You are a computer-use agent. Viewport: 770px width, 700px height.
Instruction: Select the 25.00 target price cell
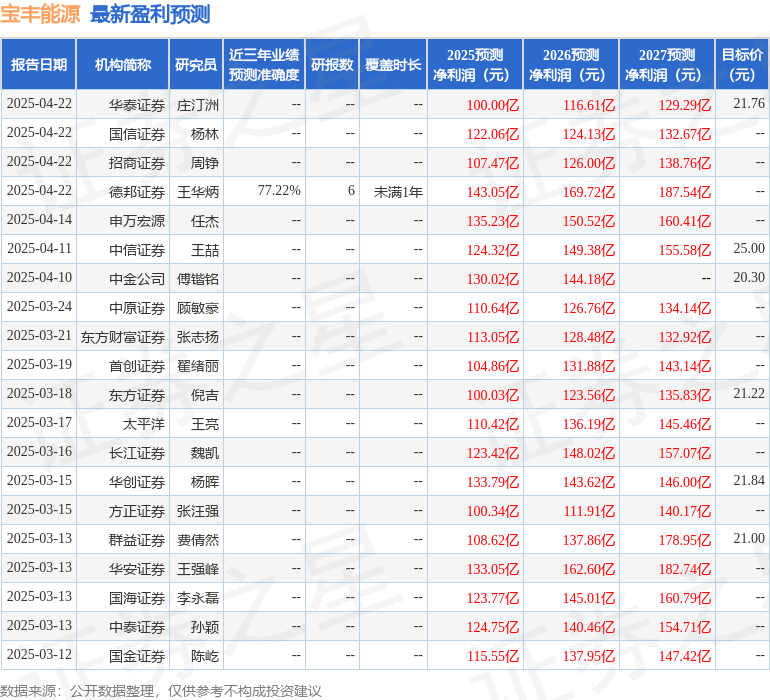748,248
